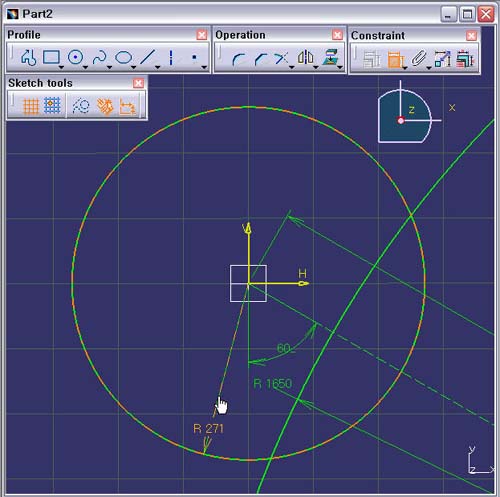Viewport: 500px width, 497px height.
Task: Choose the Rectangle tool
Action: [x=51, y=57]
